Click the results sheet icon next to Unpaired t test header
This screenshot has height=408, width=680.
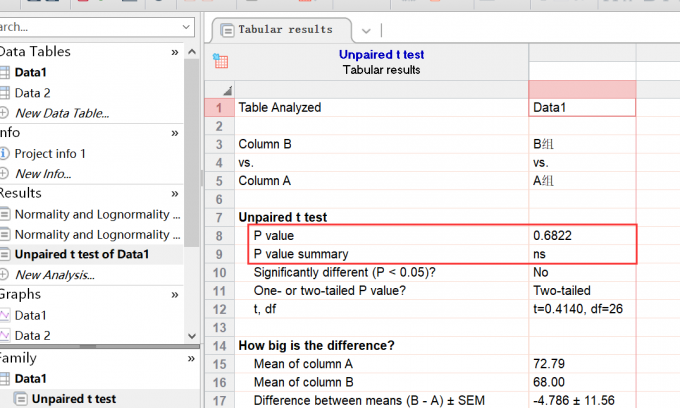point(221,62)
